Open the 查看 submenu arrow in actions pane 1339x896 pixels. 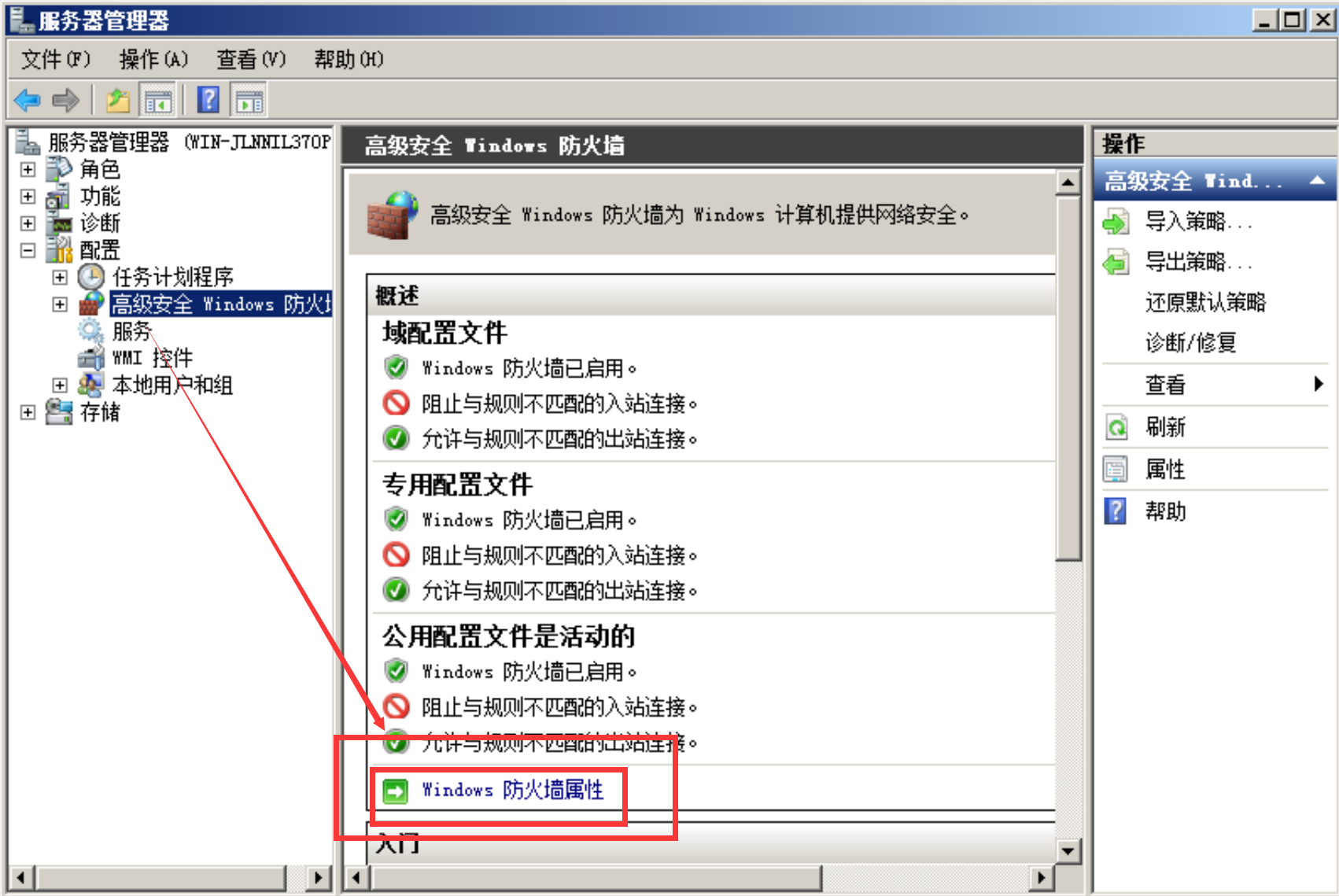point(1319,384)
